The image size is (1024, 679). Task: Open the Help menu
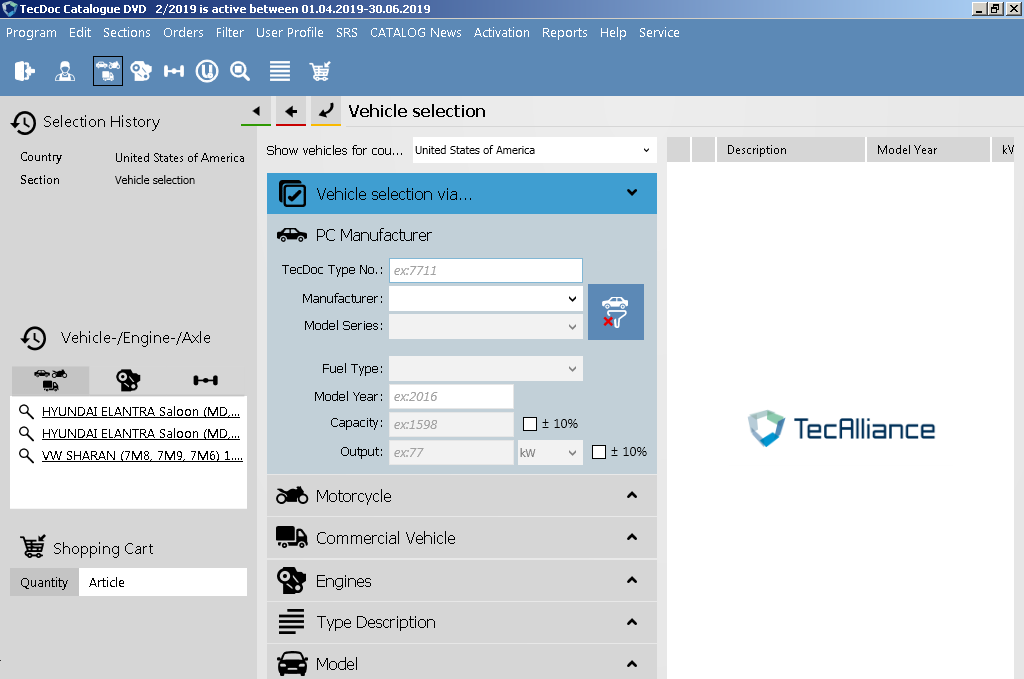613,33
